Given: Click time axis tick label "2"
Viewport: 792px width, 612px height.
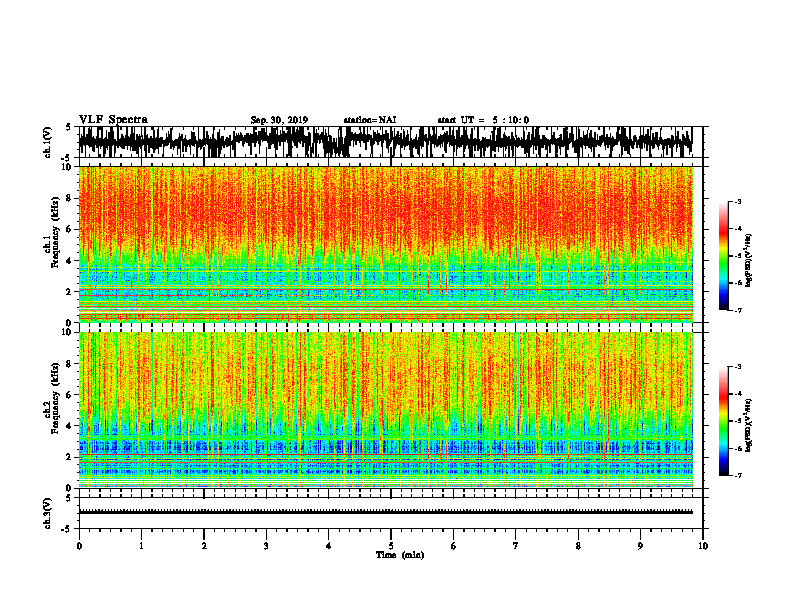Looking at the screenshot, I should coord(204,546).
